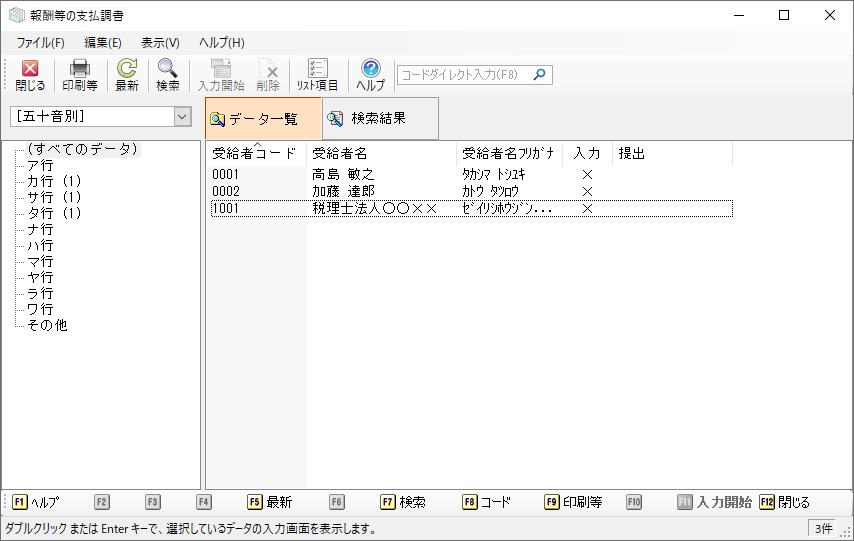Viewport: 854px width, 541px height.
Task: Open the ファイル(F) menu
Action: [40, 43]
